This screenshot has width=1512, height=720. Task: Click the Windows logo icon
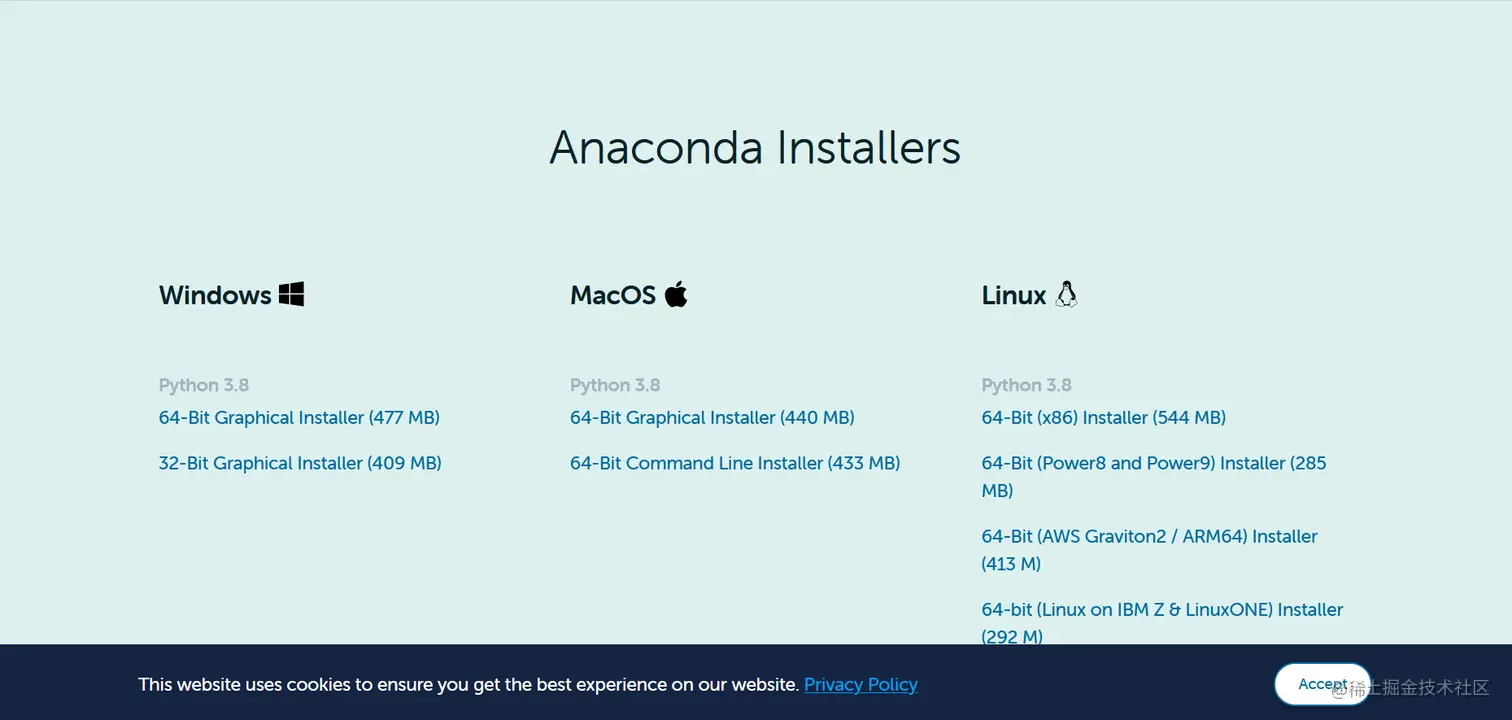(x=291, y=294)
